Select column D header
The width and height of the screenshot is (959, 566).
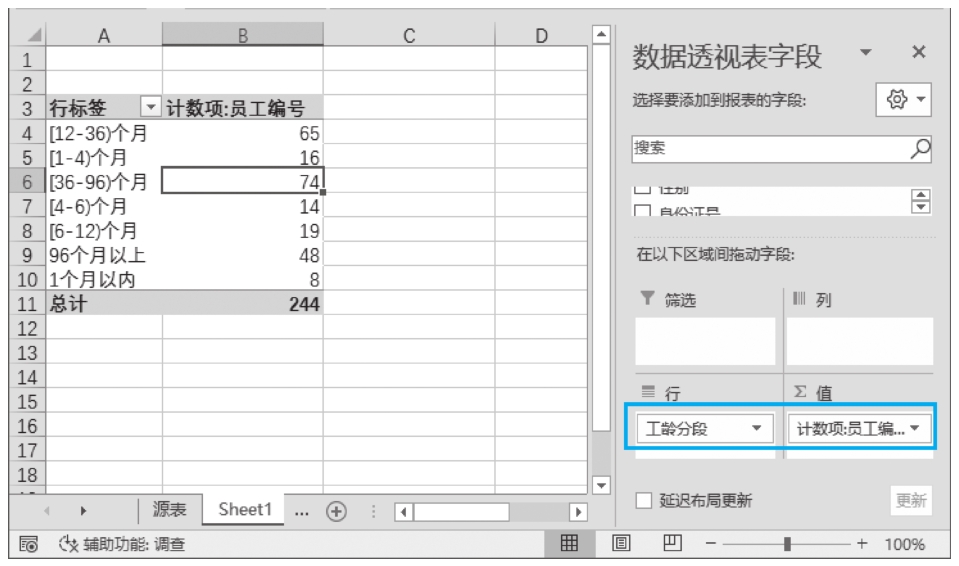click(541, 35)
